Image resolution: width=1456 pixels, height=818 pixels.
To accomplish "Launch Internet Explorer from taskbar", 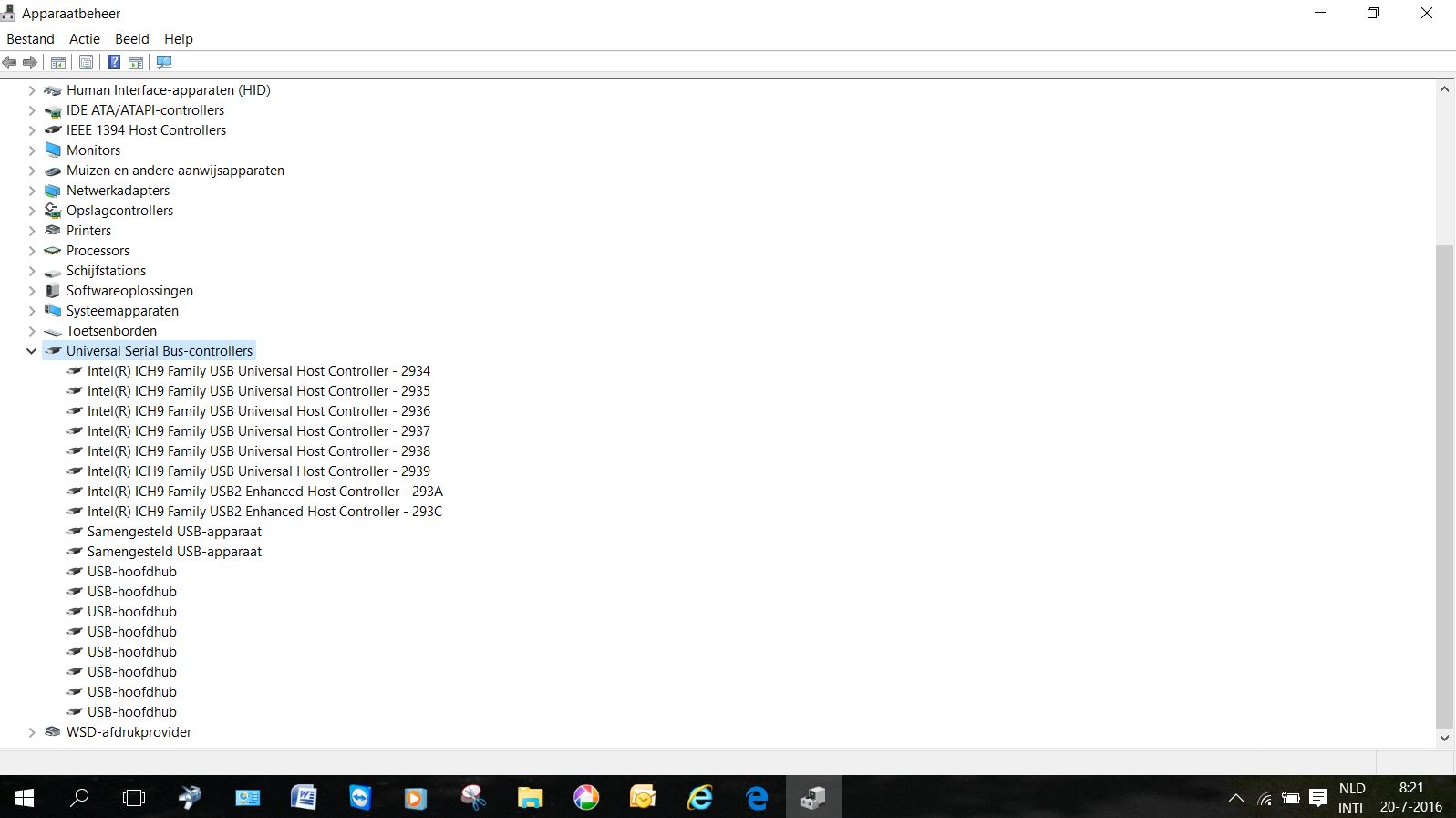I will tap(699, 798).
